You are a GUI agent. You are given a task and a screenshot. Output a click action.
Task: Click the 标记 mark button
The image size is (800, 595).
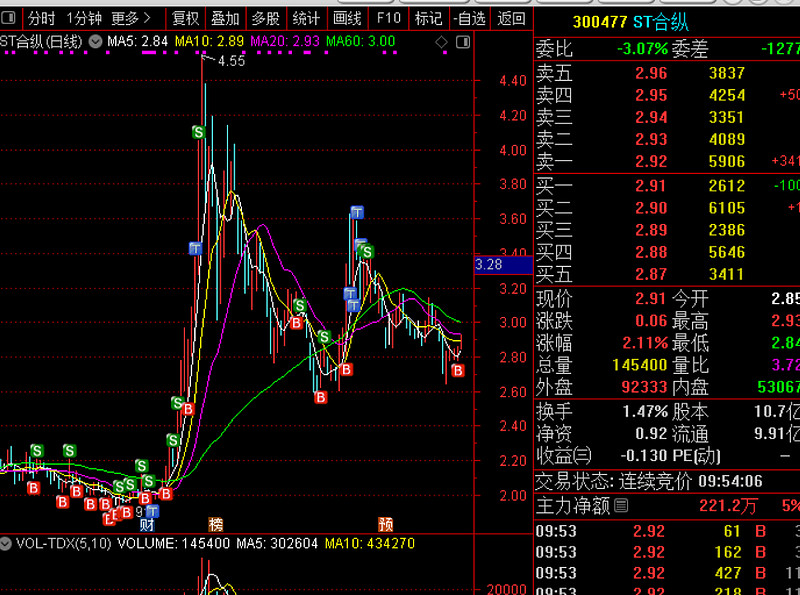point(428,19)
